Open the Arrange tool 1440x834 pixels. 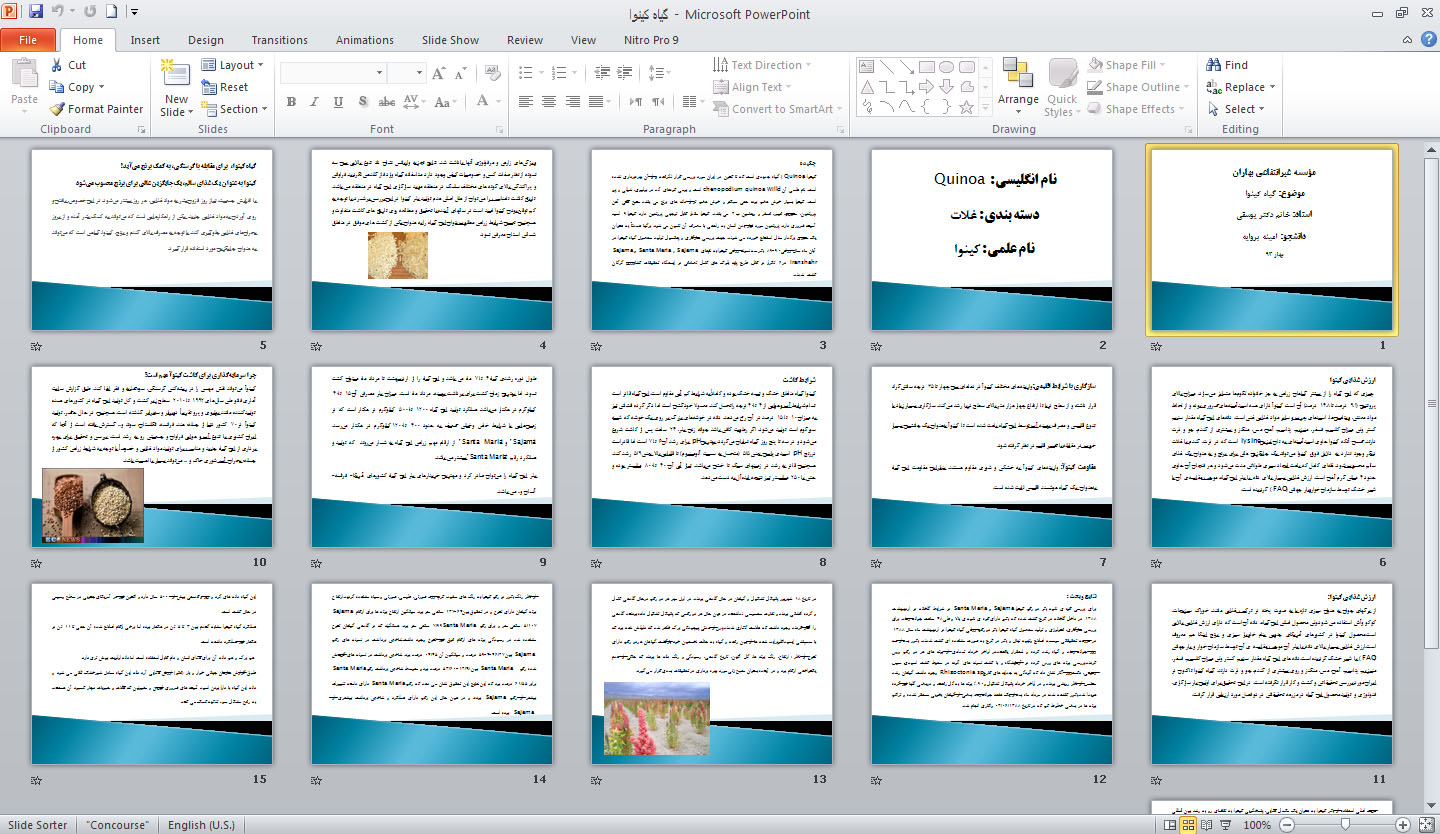point(1018,82)
